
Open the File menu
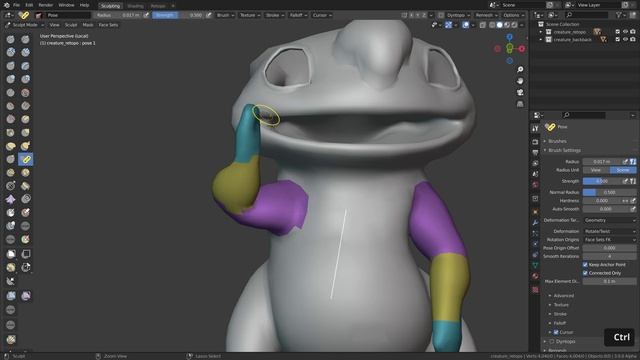(16, 5)
